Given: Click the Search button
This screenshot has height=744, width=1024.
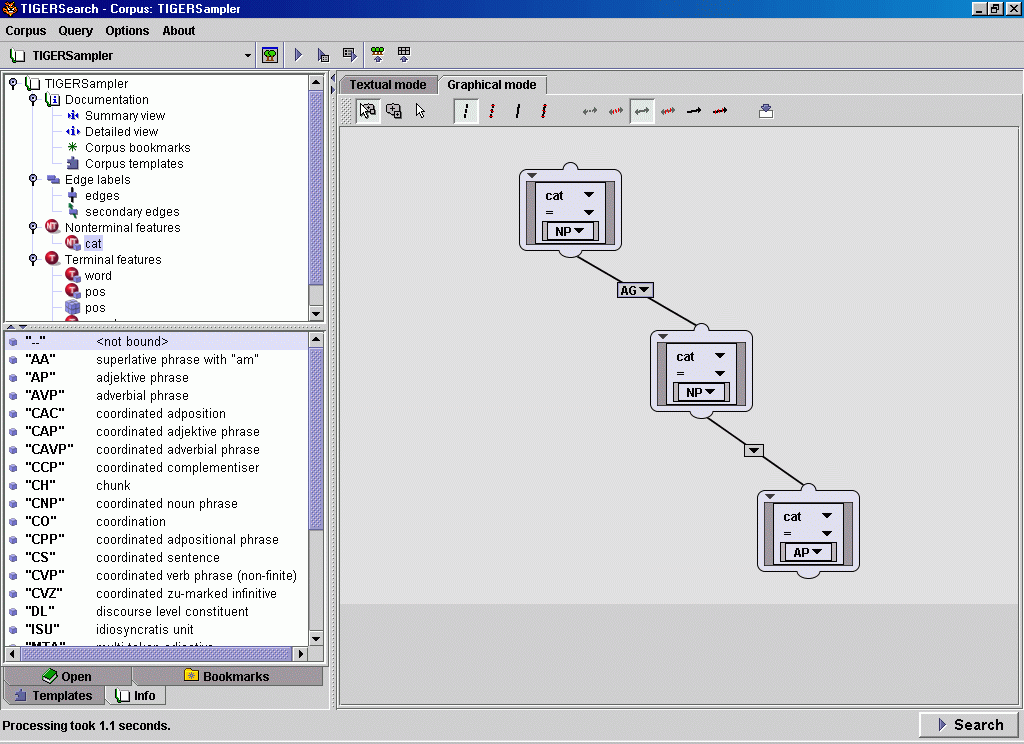Looking at the screenshot, I should coord(970,724).
